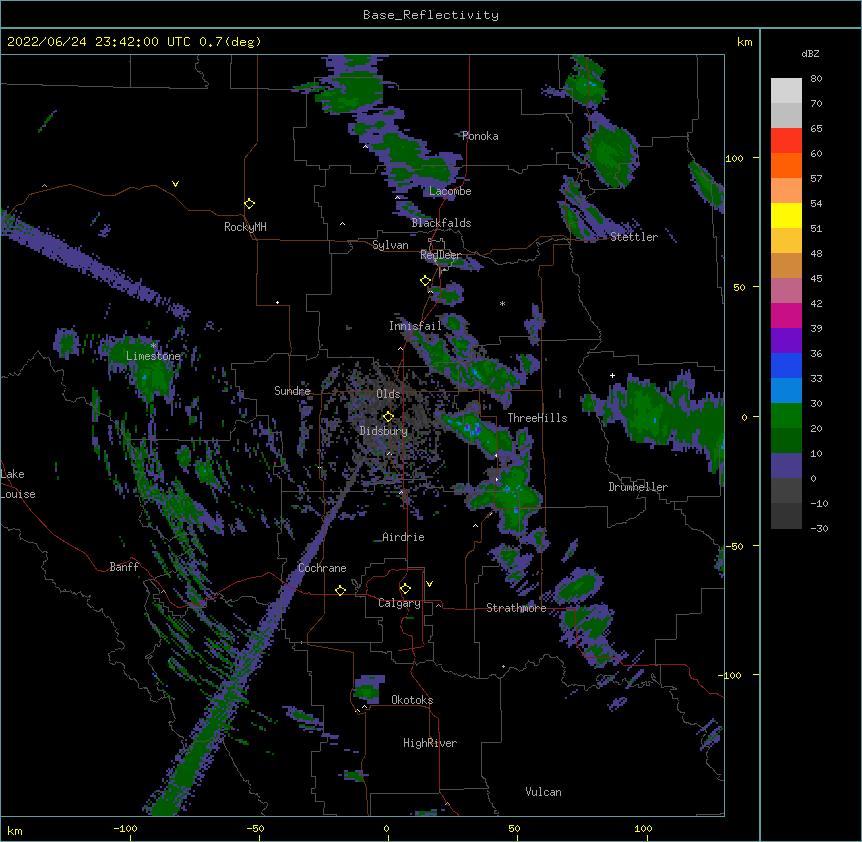Click the yellow diamond marker beside RockyMH
Viewport: 862px width, 842px height.
click(249, 204)
